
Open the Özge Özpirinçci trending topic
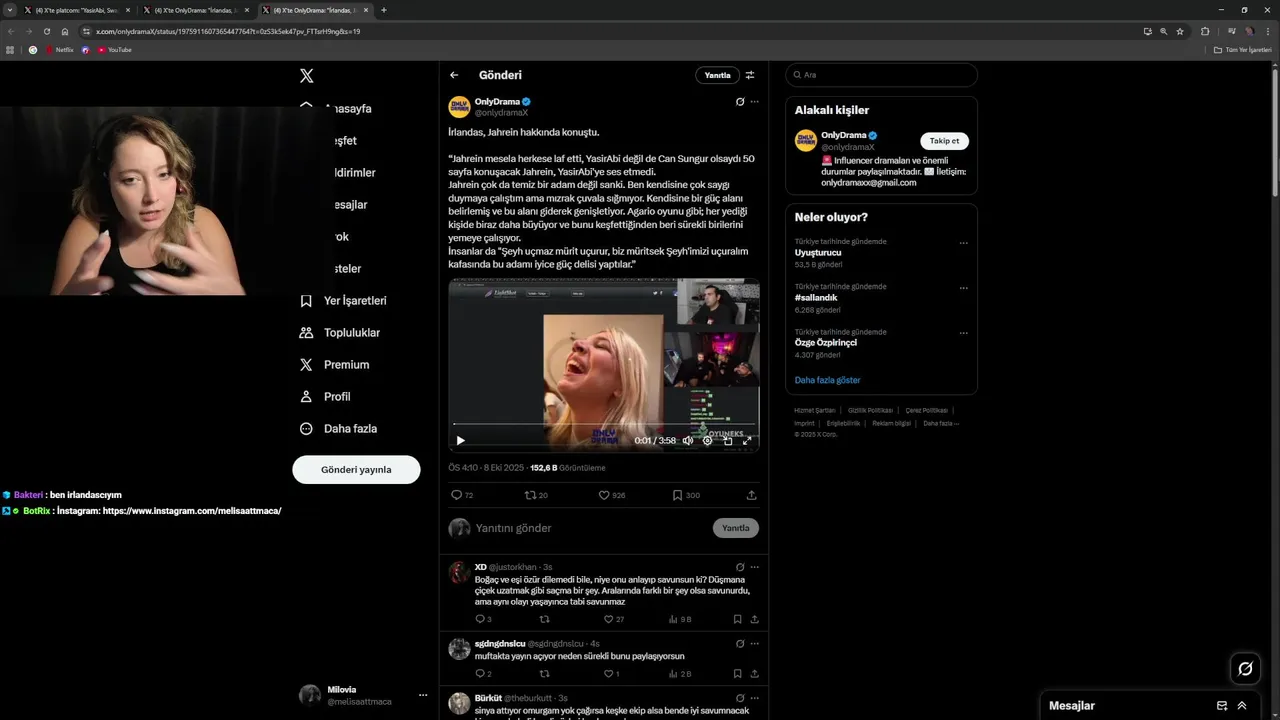point(826,343)
